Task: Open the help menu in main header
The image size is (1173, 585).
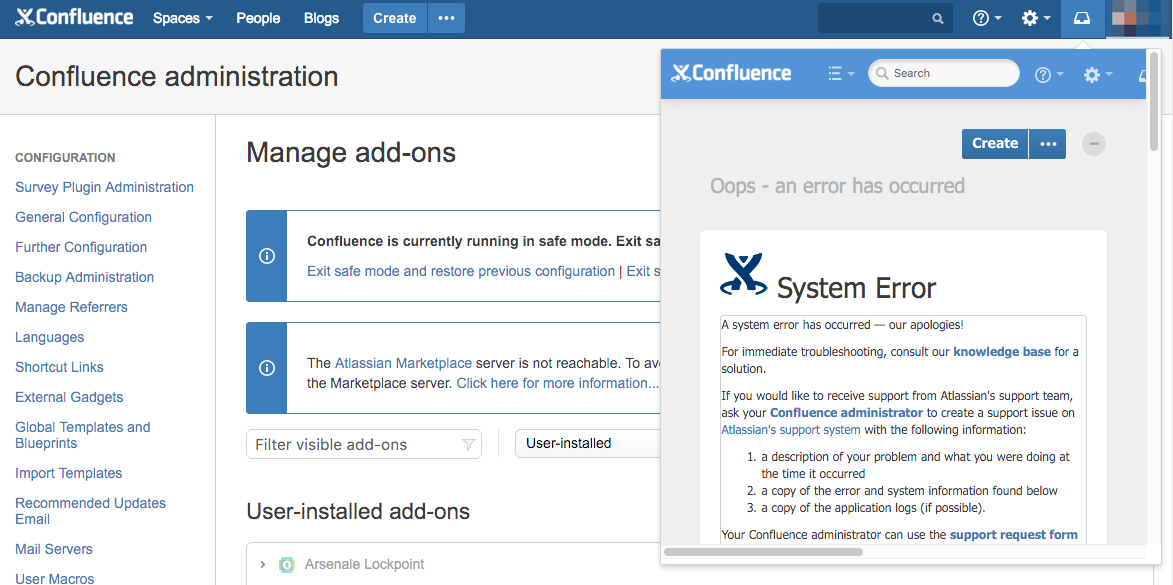Action: point(987,18)
